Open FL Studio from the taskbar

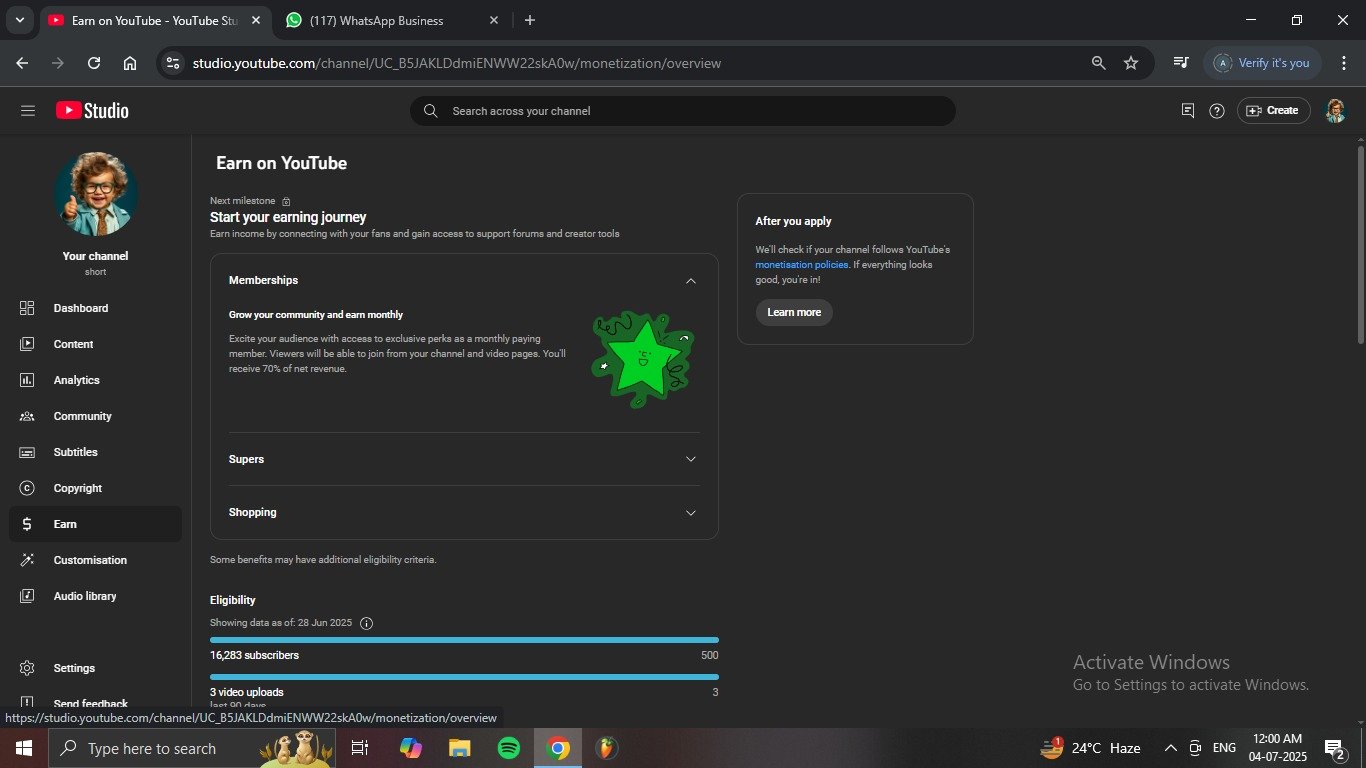point(606,748)
